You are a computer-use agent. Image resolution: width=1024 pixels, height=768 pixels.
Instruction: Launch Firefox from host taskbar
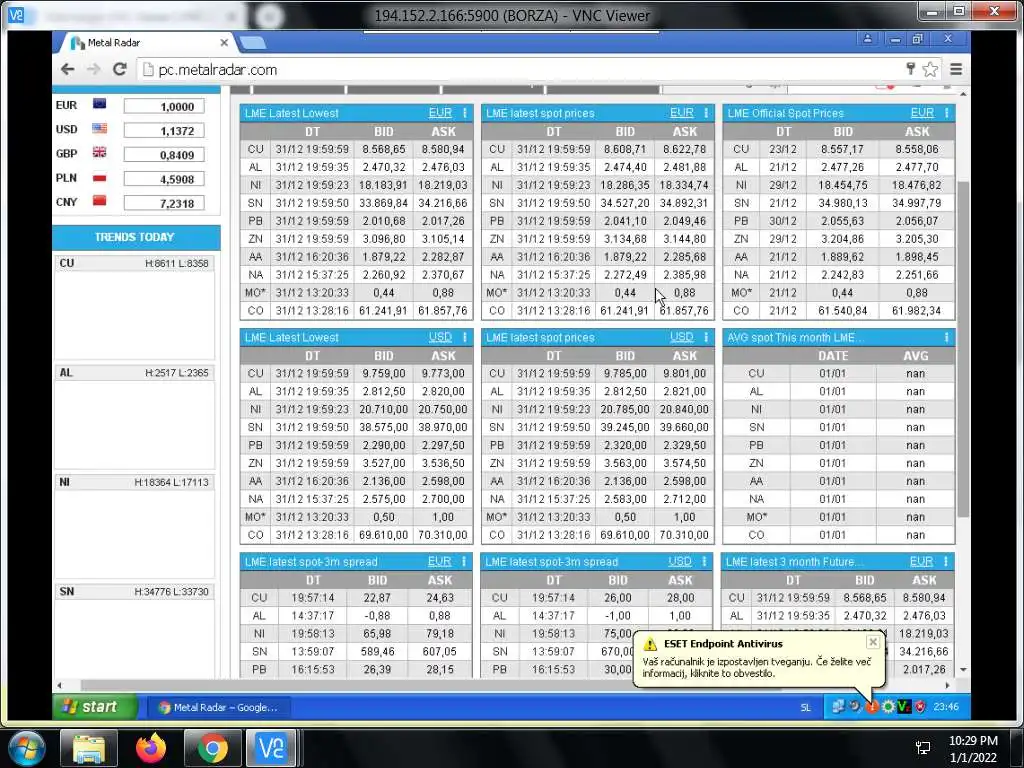pyautogui.click(x=151, y=748)
